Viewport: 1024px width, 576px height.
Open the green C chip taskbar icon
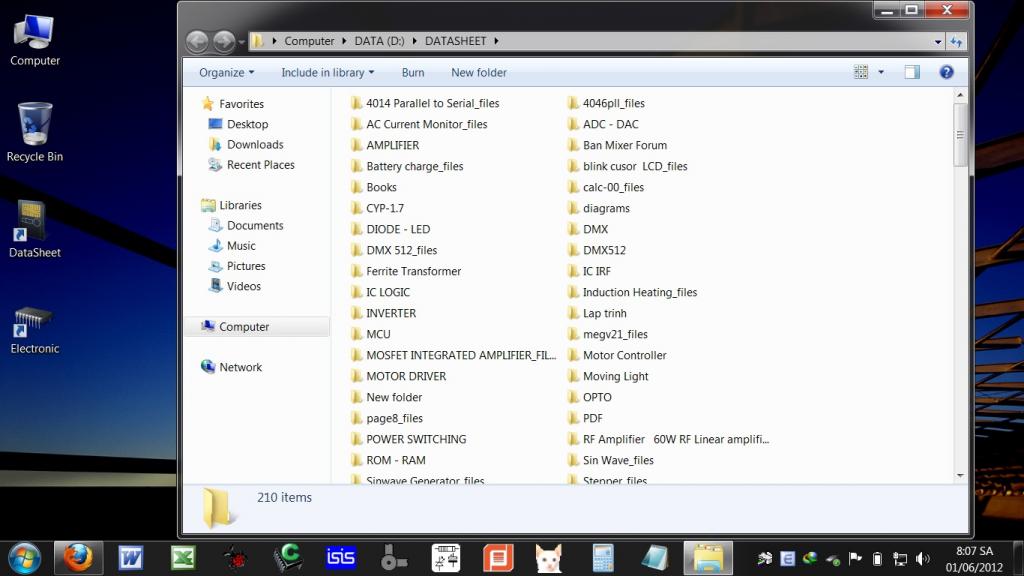coord(288,558)
